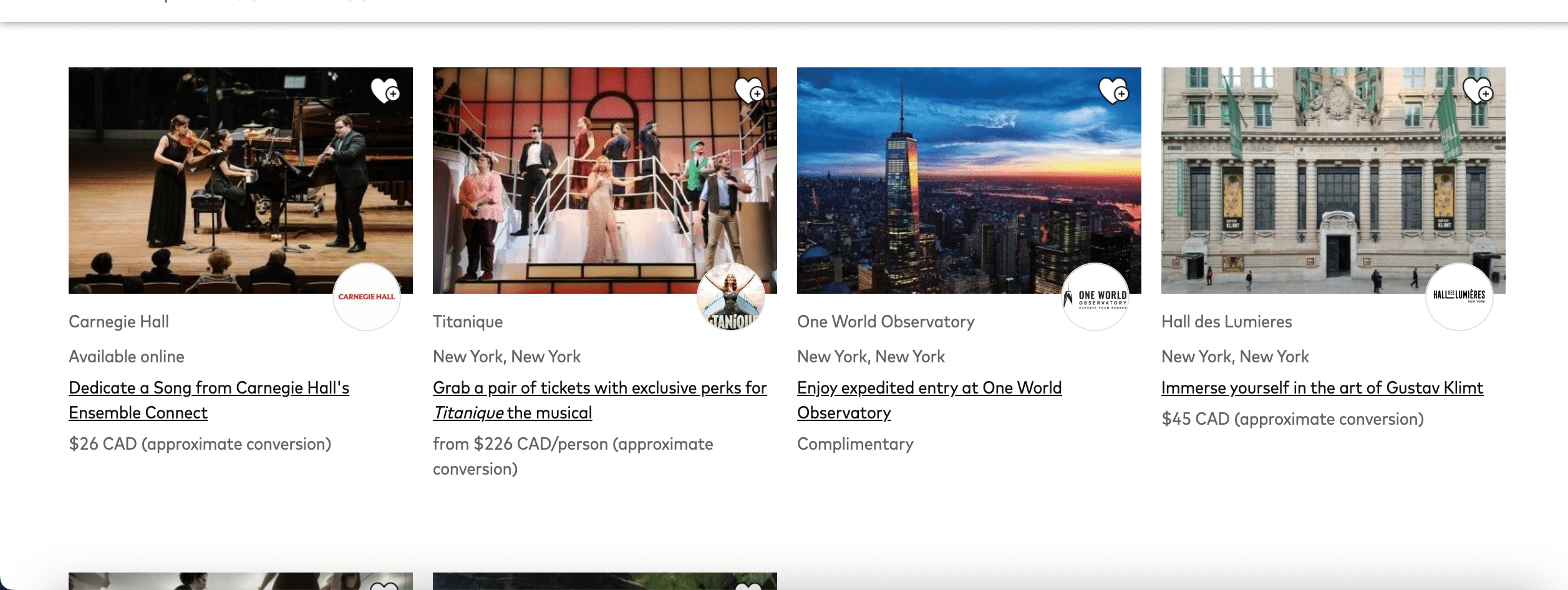Click the Available online location text

point(127,357)
